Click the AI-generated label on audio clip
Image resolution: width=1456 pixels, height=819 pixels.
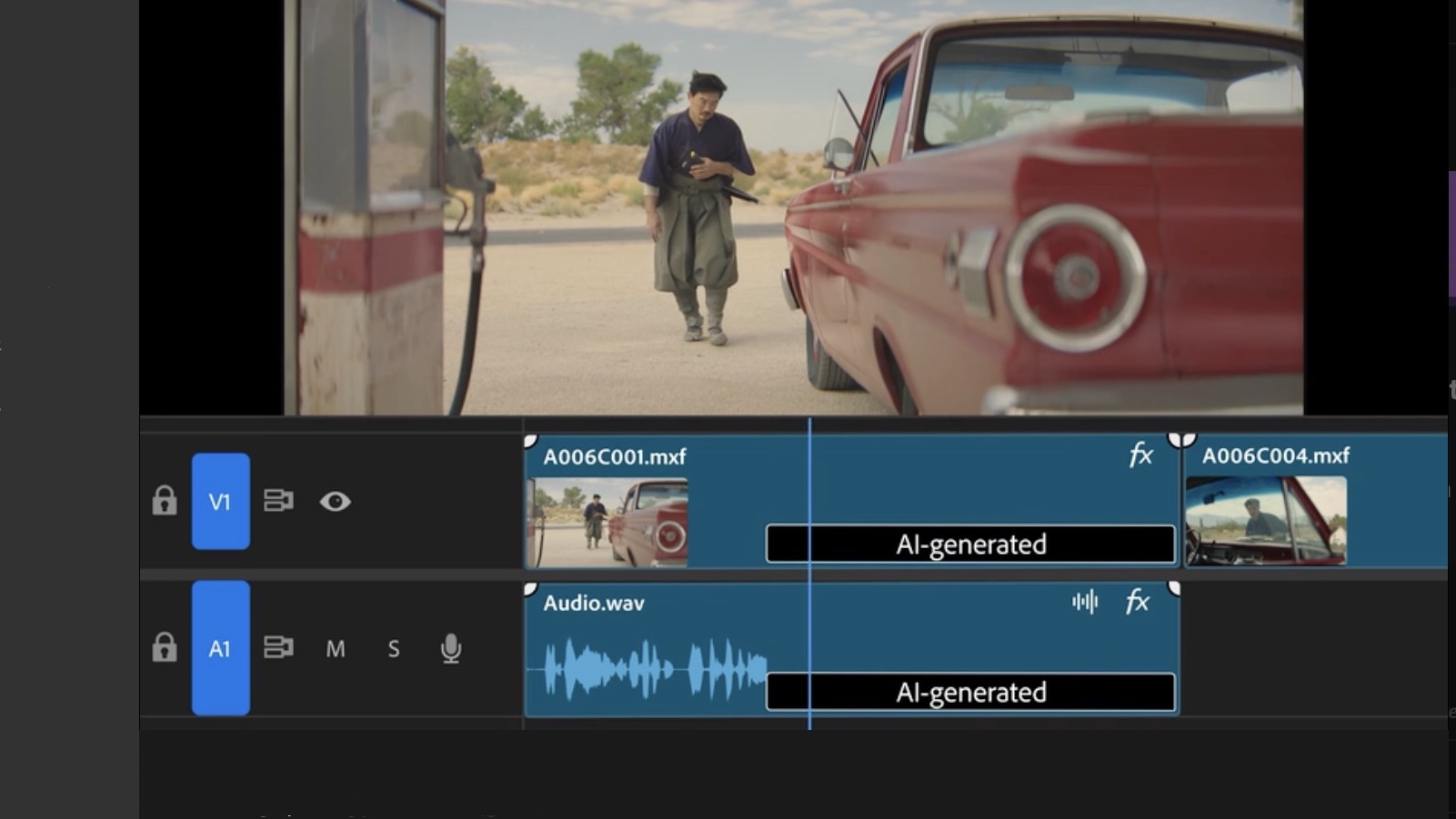click(x=970, y=693)
